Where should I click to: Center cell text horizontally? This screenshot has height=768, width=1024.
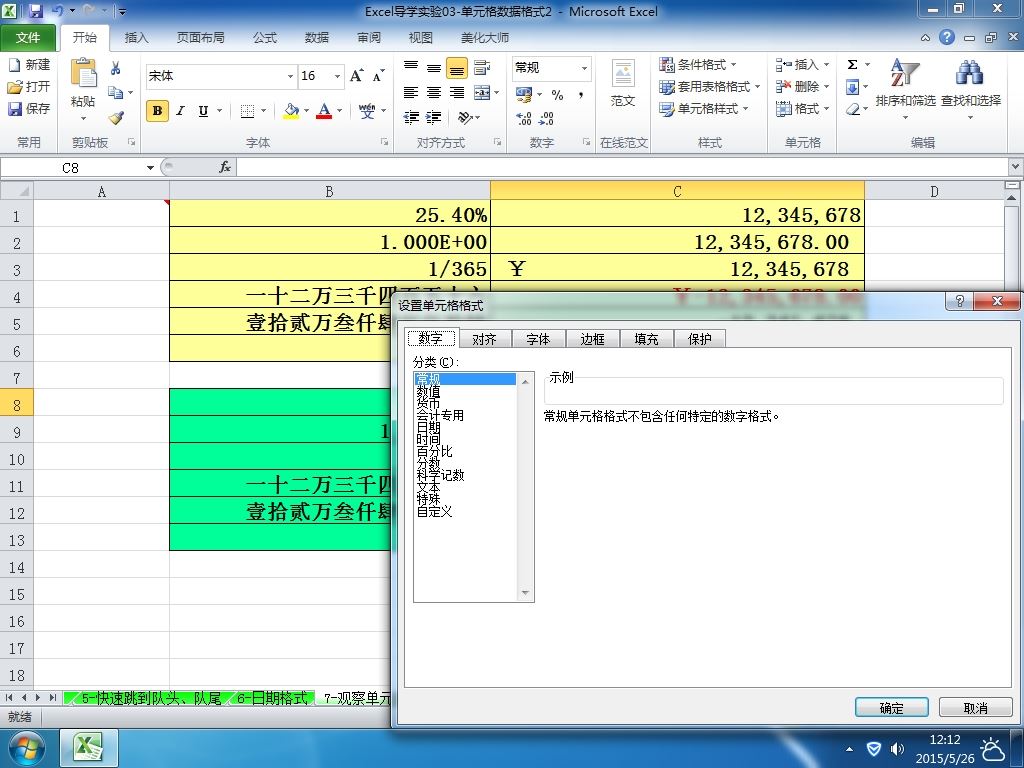coord(434,93)
